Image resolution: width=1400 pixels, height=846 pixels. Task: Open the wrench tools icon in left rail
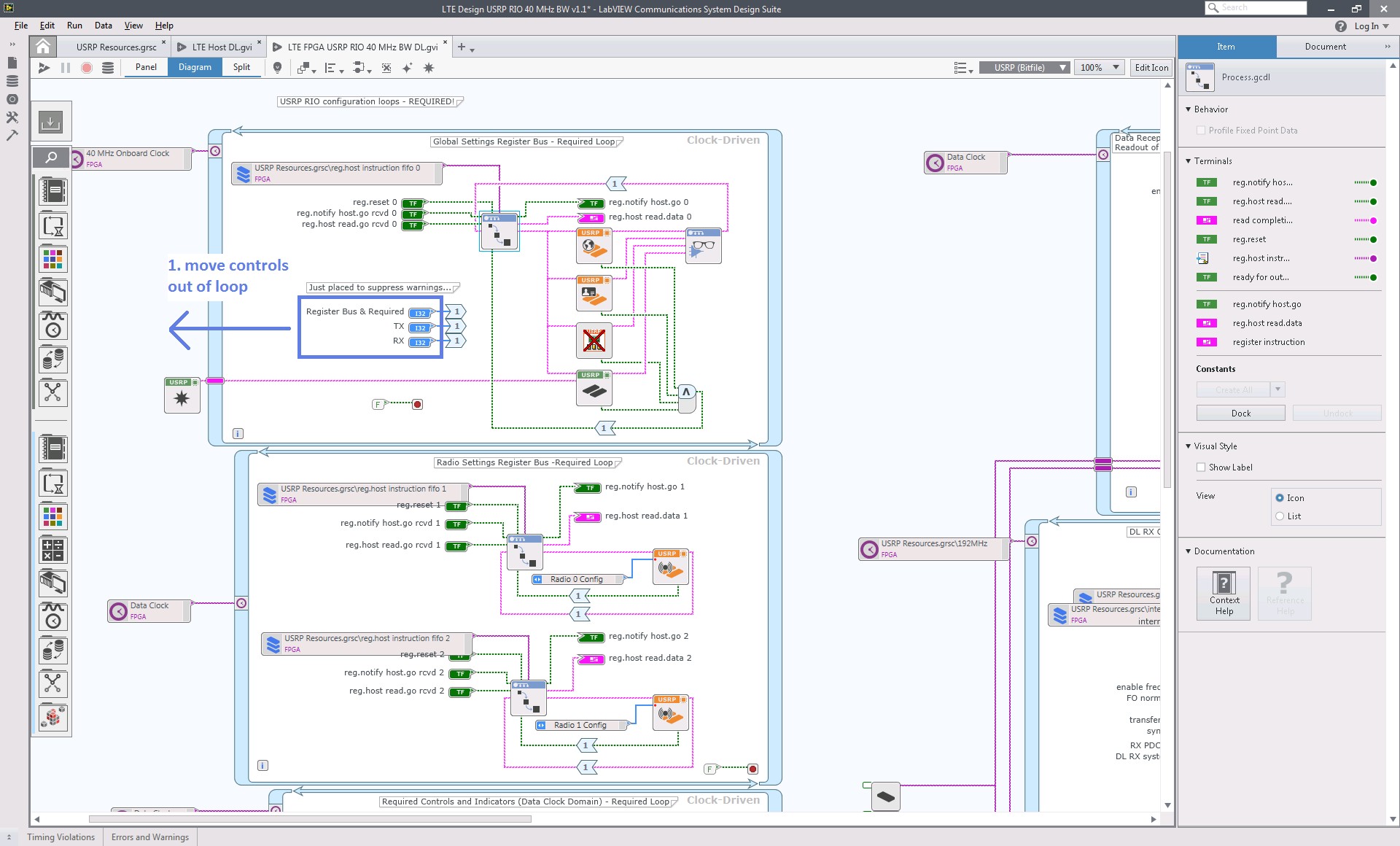tap(12, 117)
